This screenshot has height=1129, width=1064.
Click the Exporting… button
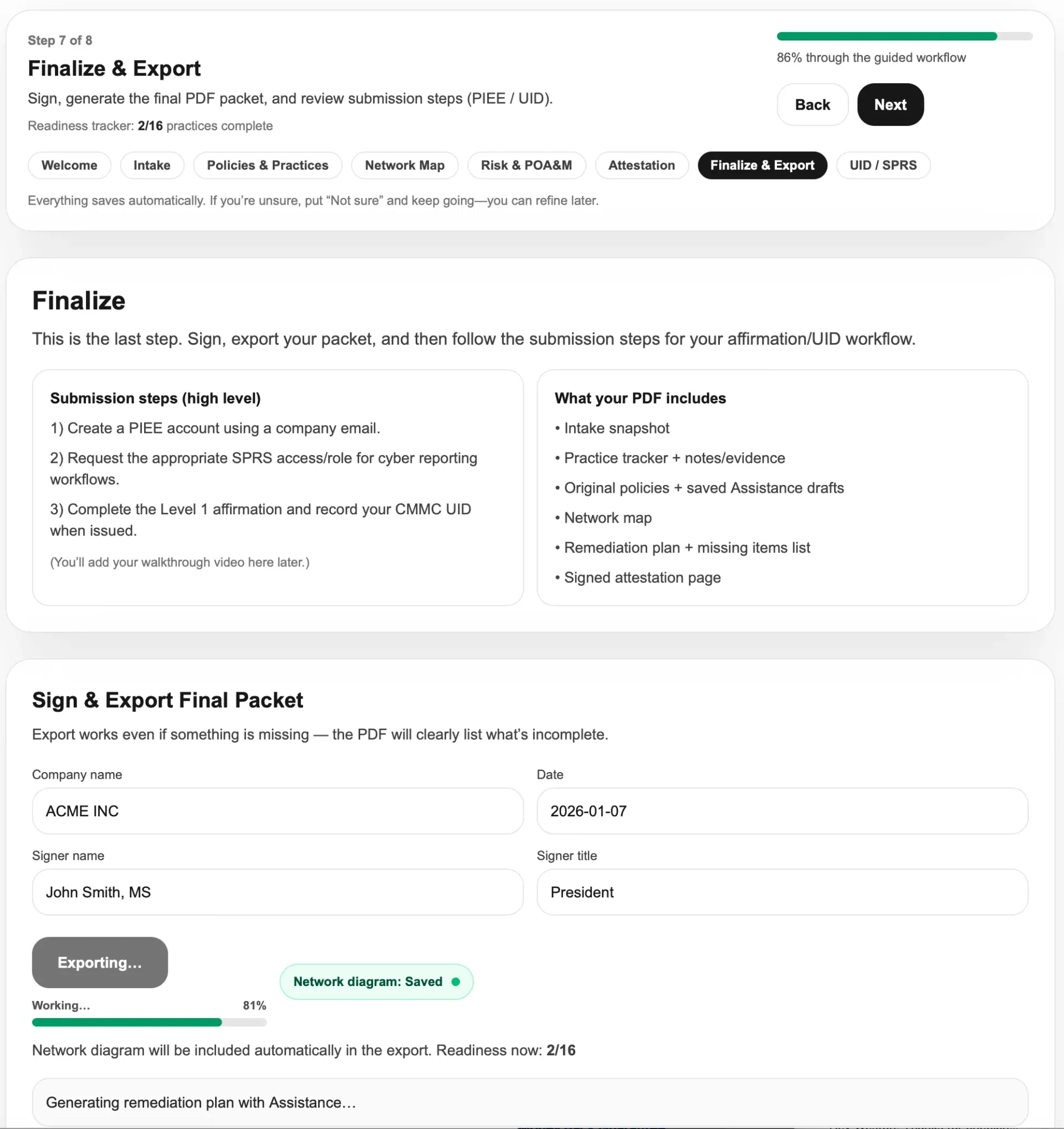tap(100, 963)
